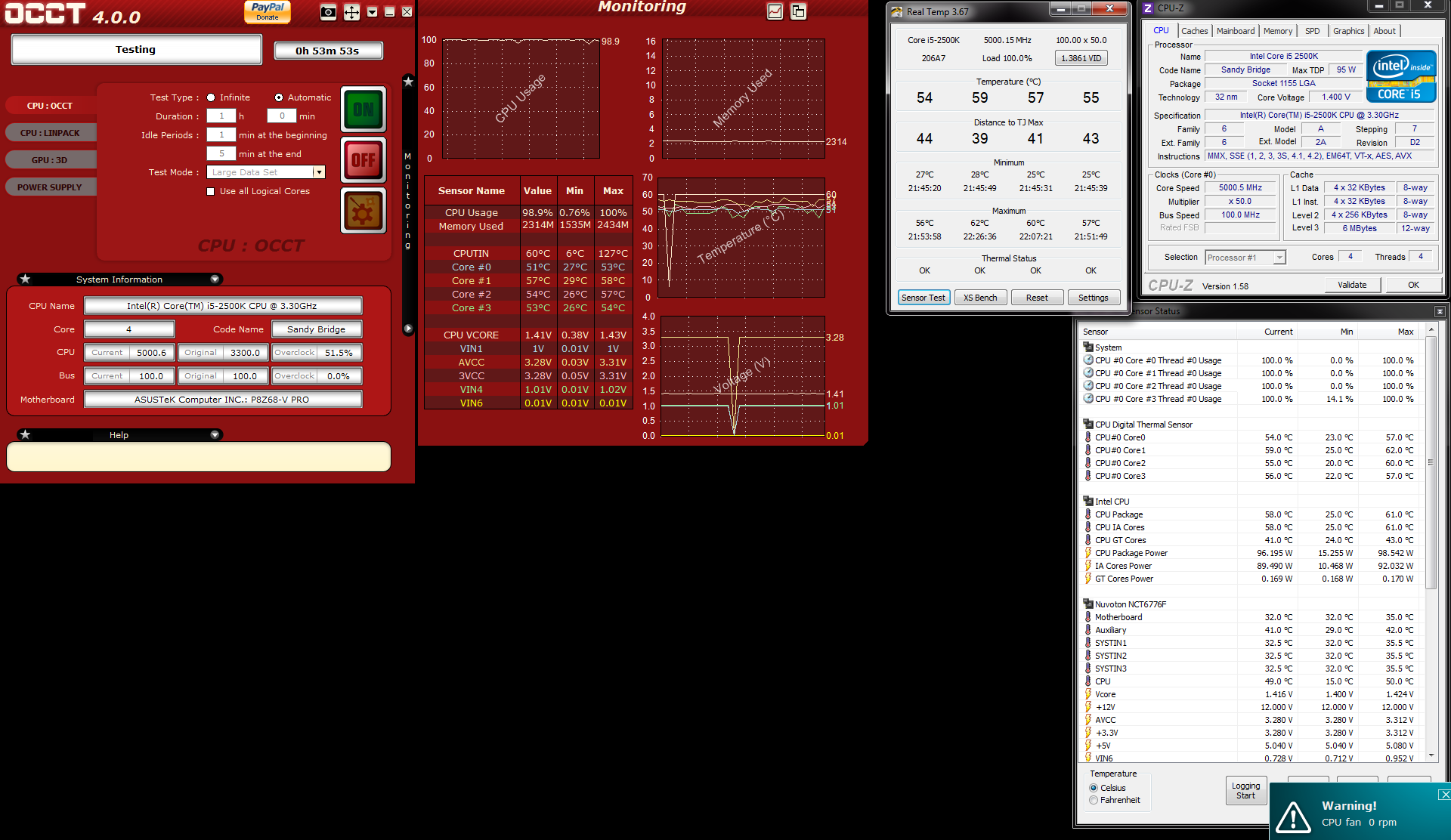Click the sensor list vertical scrollbar
Screen dimensions: 1451x840
click(x=1431, y=542)
